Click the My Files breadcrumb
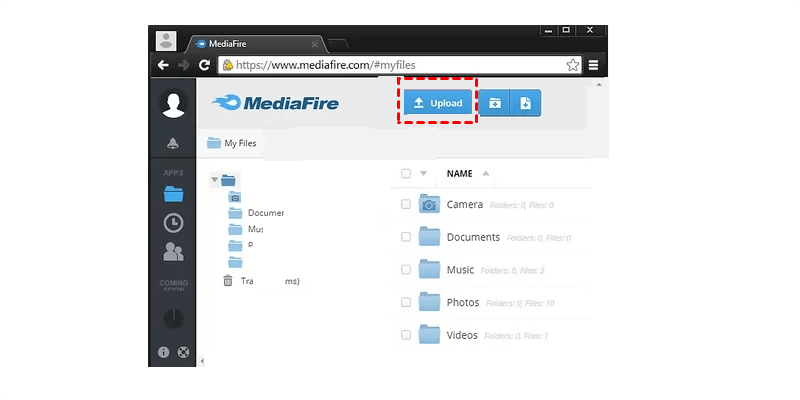Image resolution: width=800 pixels, height=400 pixels. click(232, 143)
